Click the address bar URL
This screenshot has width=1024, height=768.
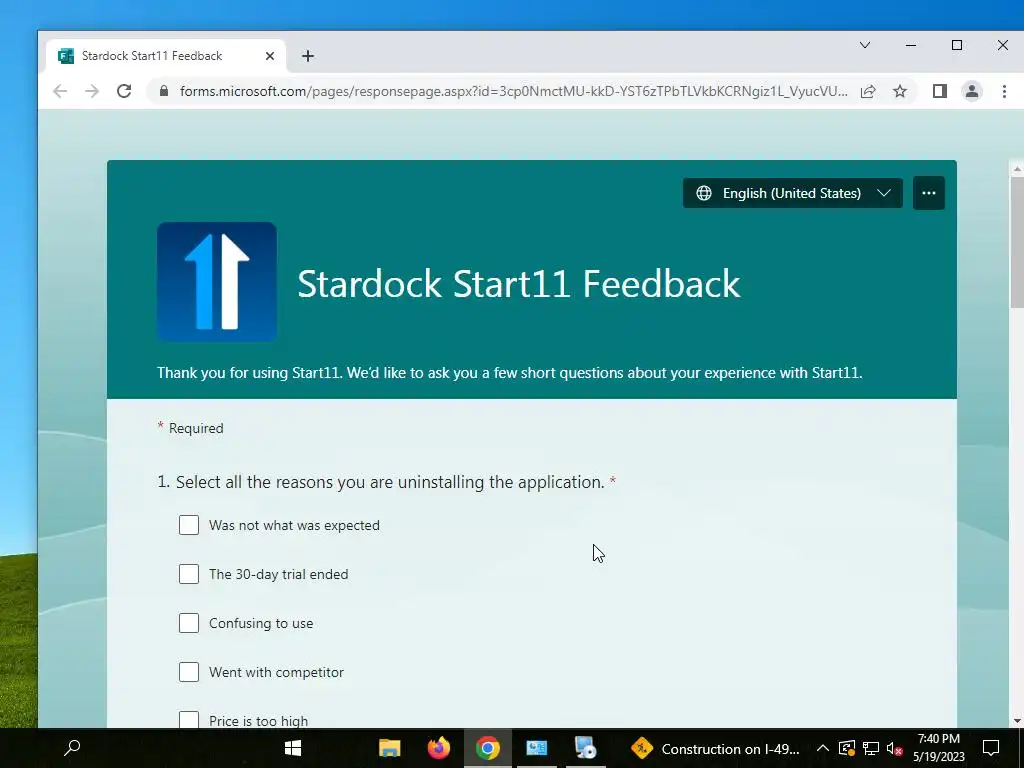tap(514, 91)
